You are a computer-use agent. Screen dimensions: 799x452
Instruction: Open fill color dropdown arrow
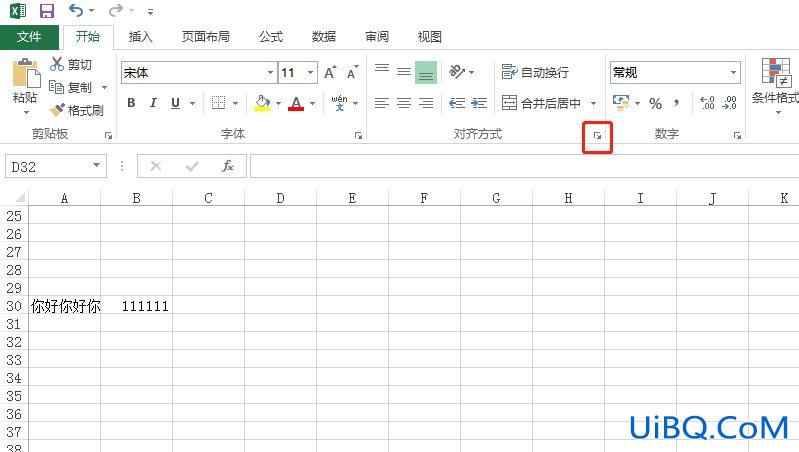[278, 103]
